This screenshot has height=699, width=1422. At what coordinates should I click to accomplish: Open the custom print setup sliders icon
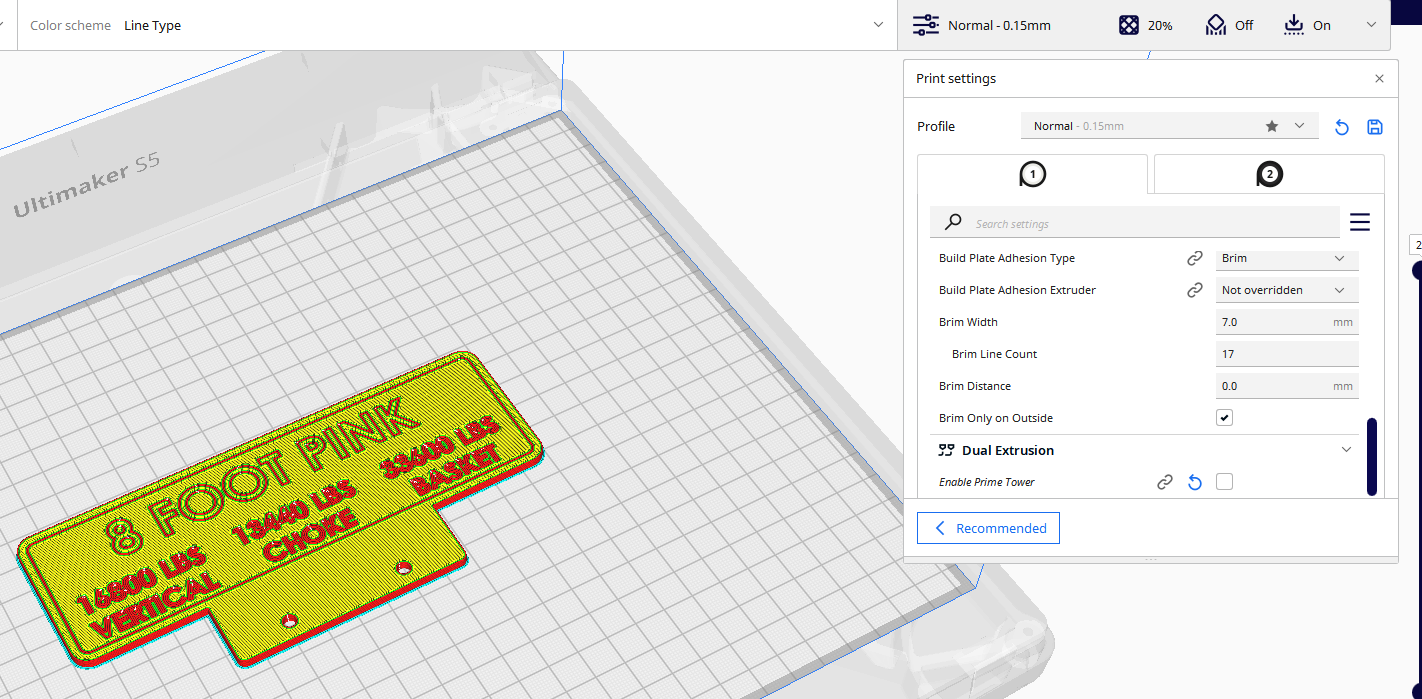[927, 25]
